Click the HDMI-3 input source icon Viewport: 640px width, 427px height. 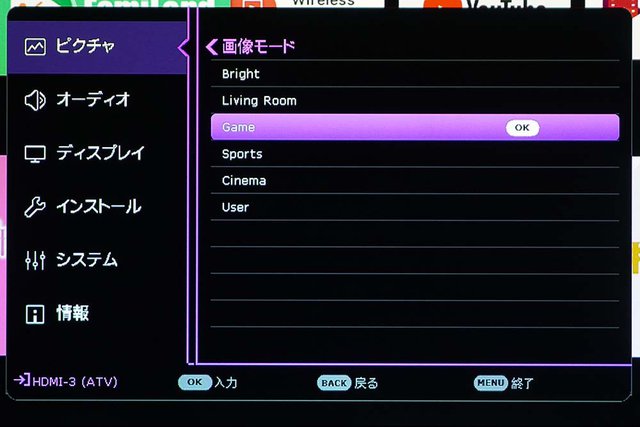coord(22,380)
